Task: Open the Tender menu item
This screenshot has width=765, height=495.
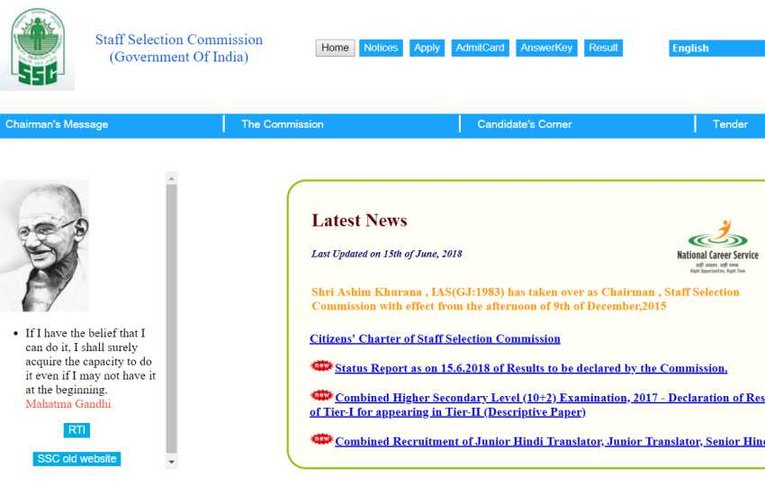Action: pos(730,124)
